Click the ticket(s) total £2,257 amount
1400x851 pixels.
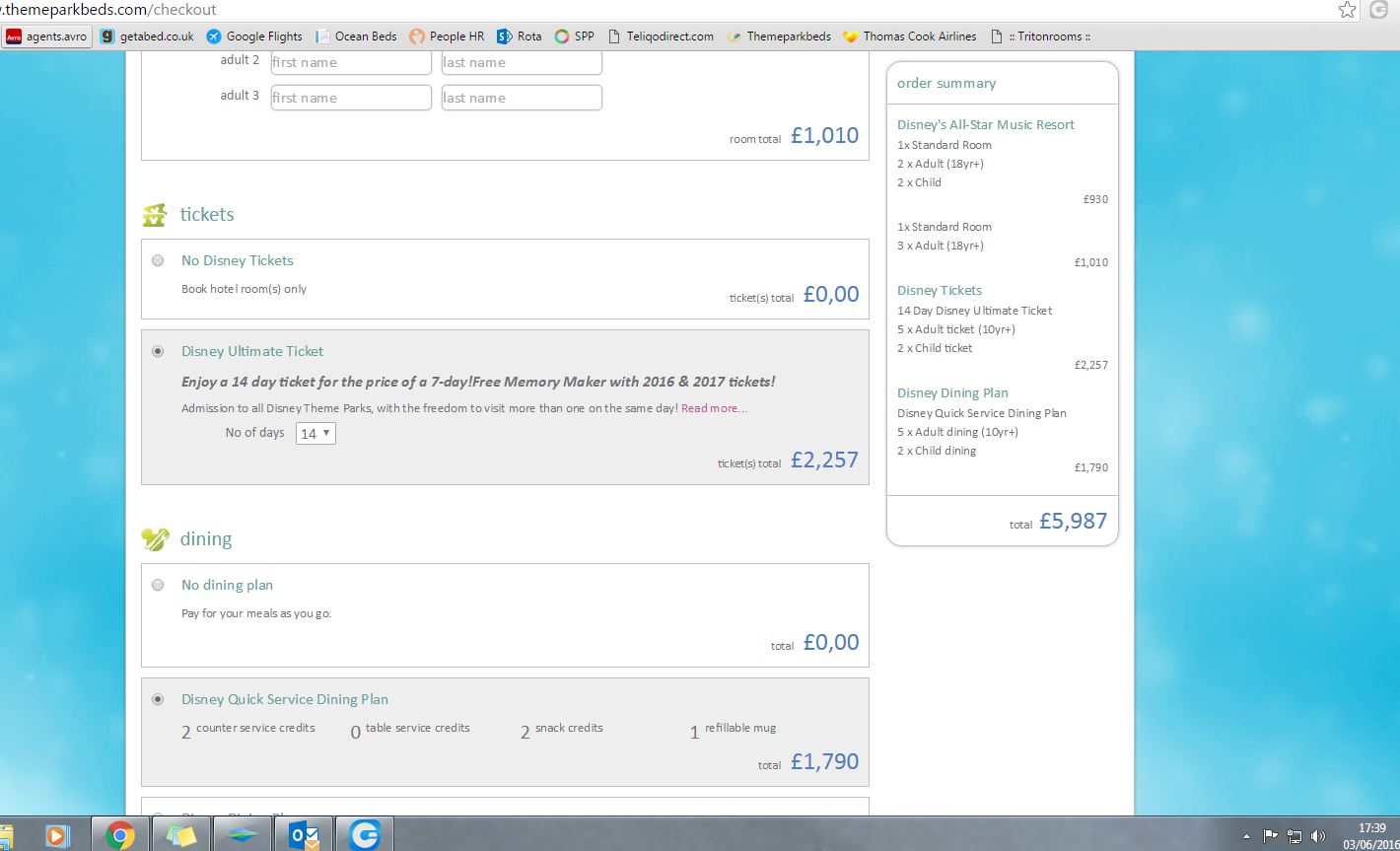[824, 460]
